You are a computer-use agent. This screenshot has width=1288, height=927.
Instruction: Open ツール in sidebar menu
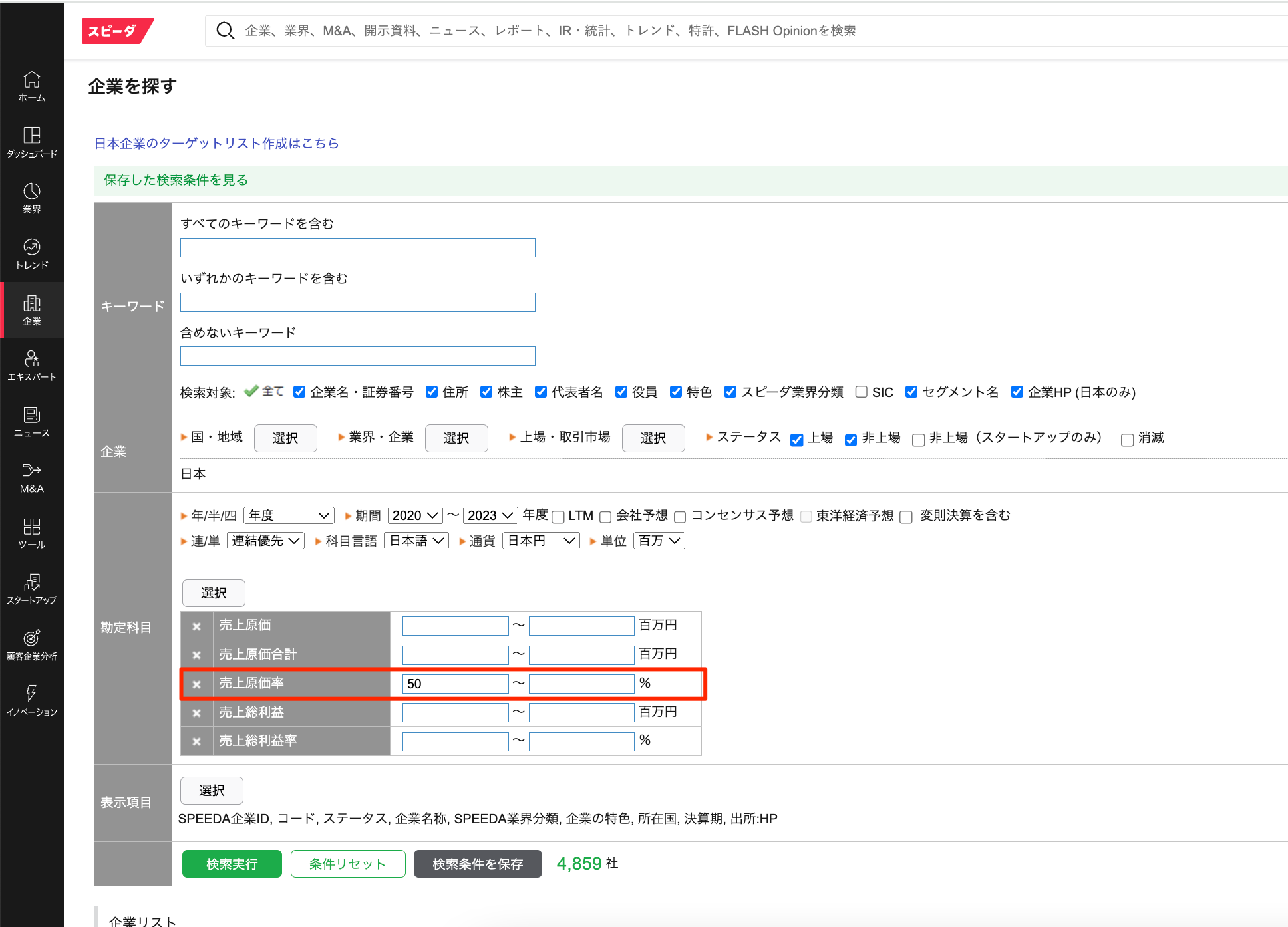(31, 533)
